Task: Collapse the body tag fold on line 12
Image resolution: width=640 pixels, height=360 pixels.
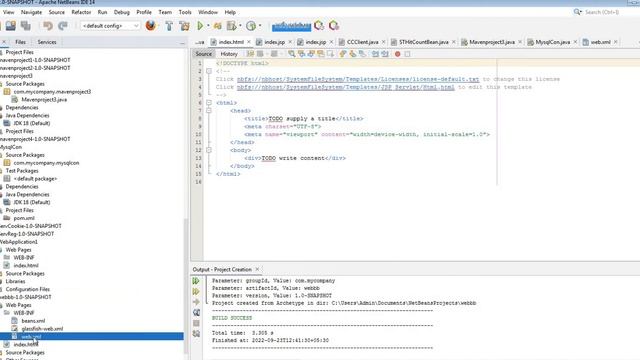Action: [x=209, y=150]
